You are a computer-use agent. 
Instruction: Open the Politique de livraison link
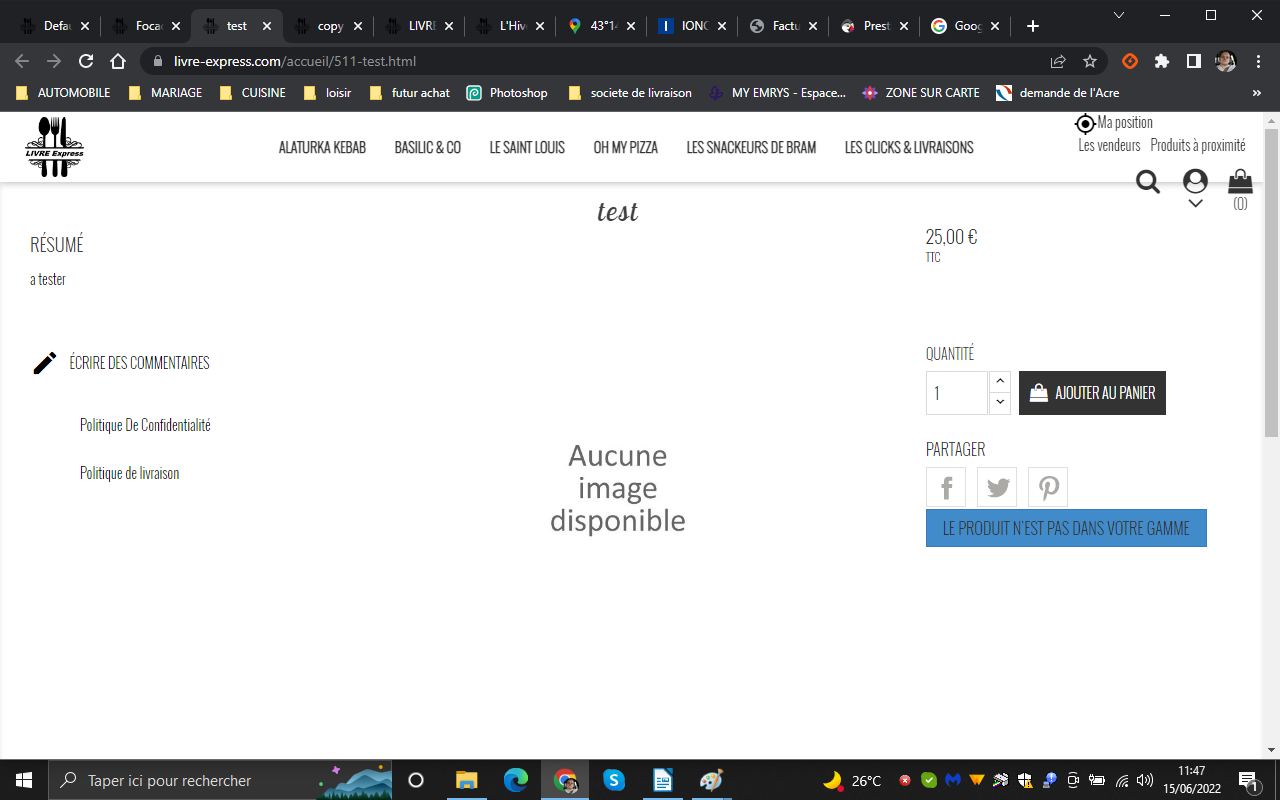click(130, 473)
